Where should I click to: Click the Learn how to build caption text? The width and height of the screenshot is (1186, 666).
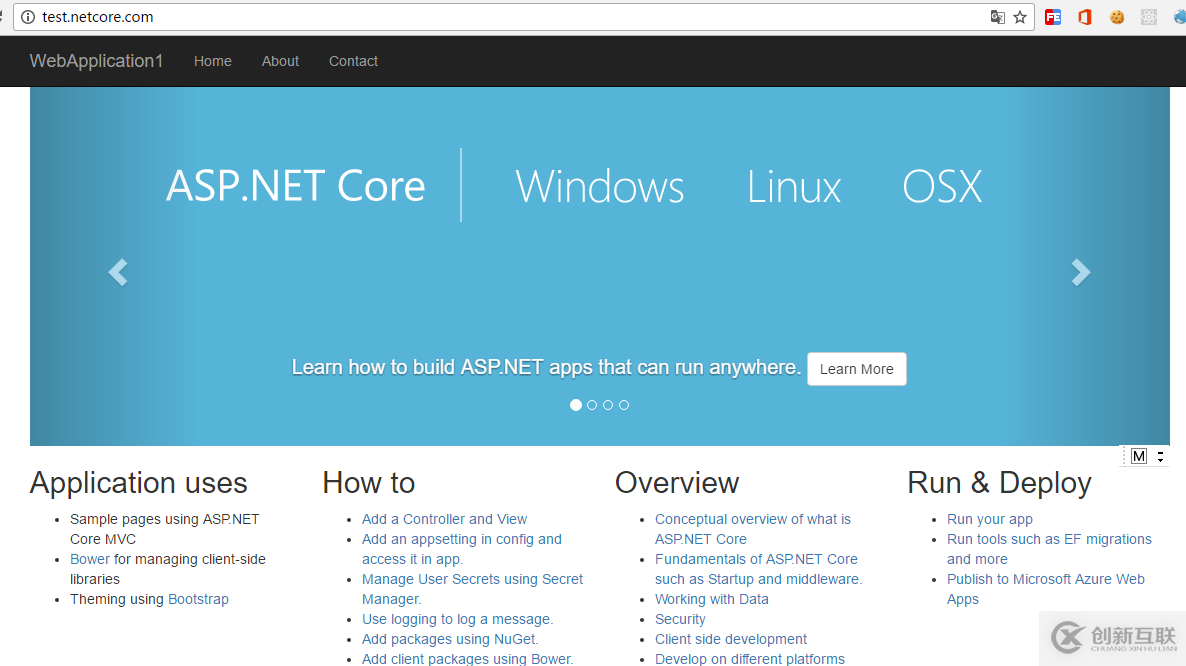(546, 367)
